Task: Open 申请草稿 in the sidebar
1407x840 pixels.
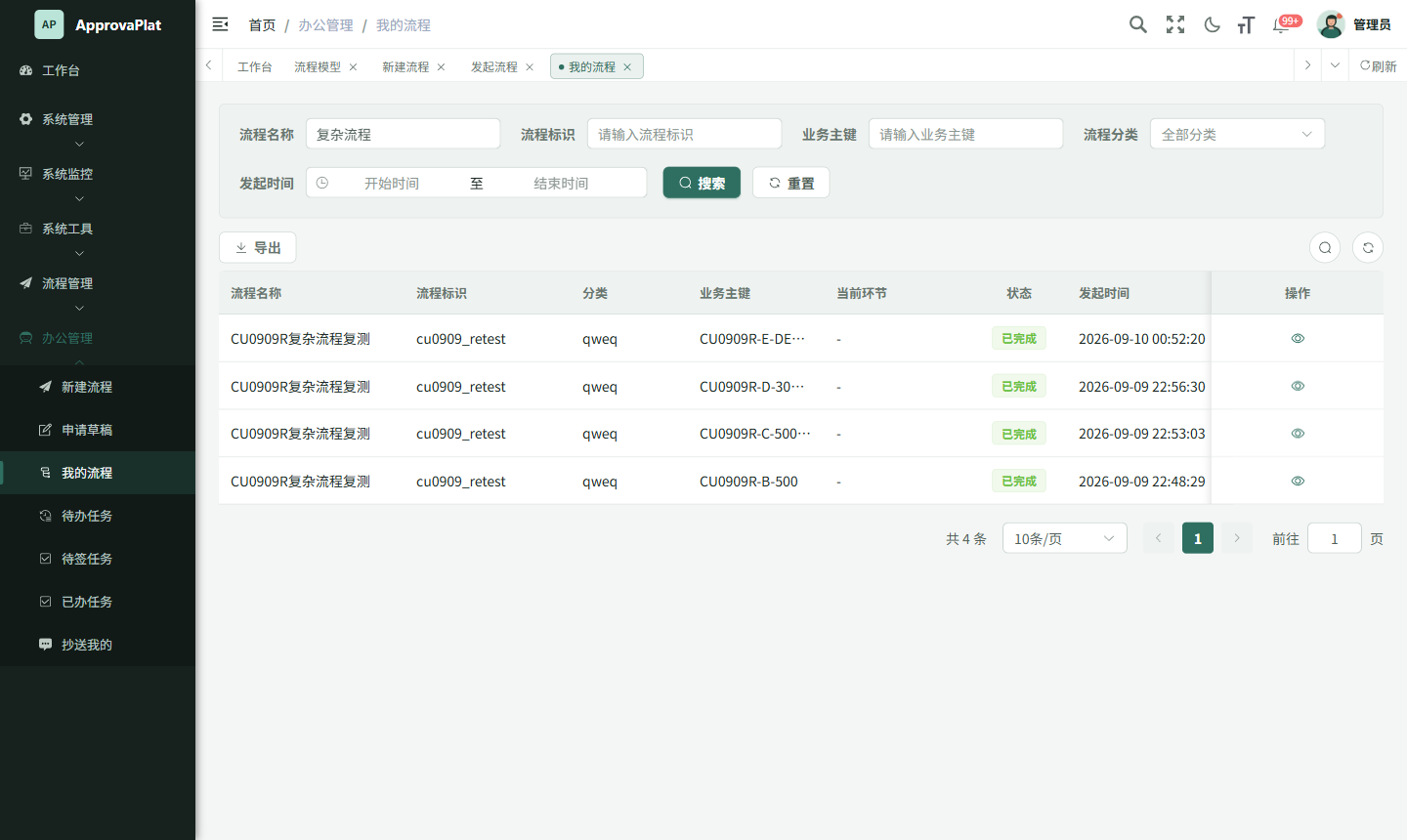Action: pos(98,430)
